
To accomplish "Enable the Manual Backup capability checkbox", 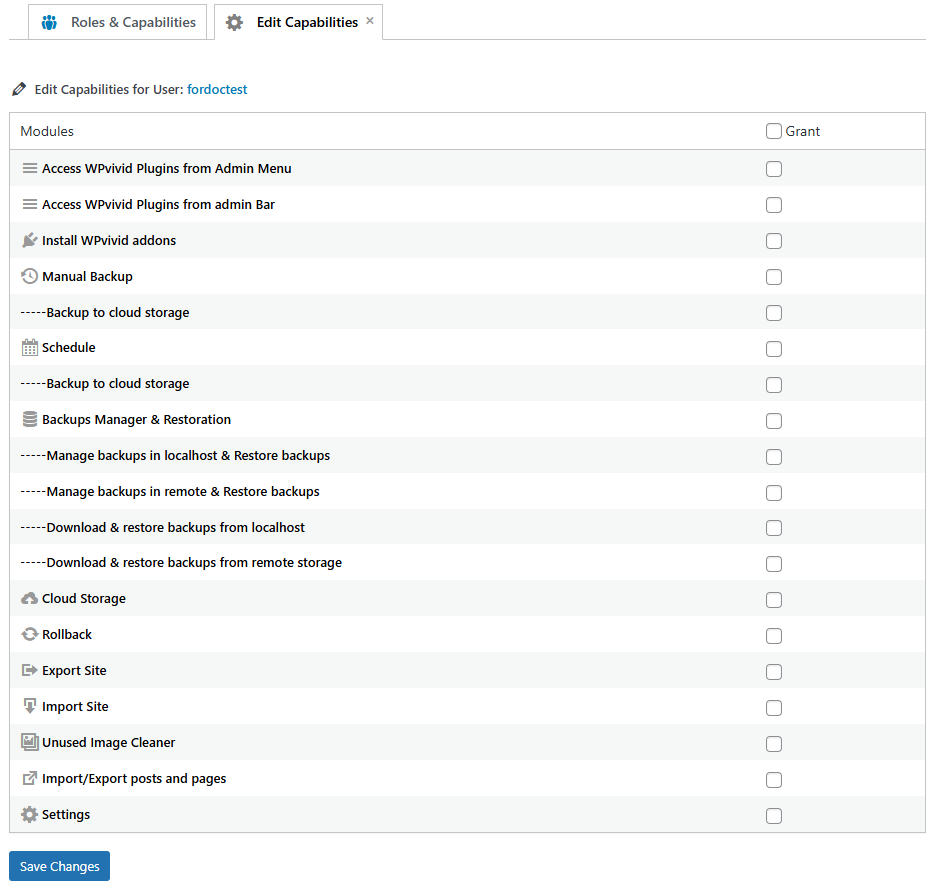I will 773,277.
